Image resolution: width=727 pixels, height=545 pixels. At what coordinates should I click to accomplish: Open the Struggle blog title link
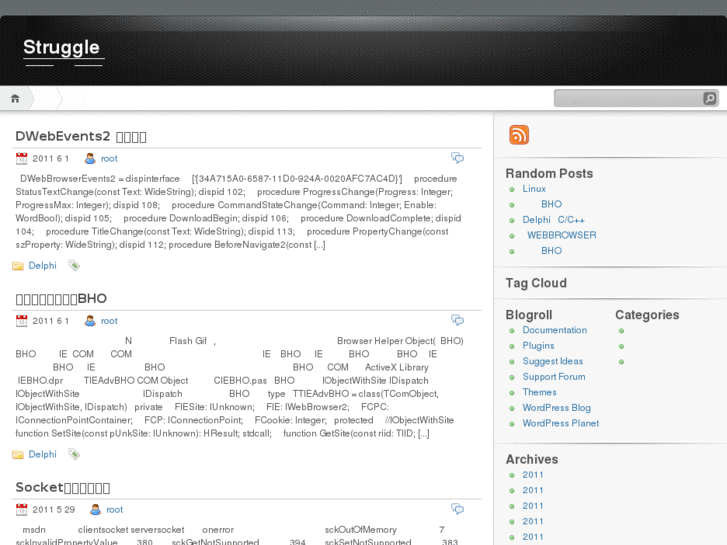pyautogui.click(x=61, y=47)
